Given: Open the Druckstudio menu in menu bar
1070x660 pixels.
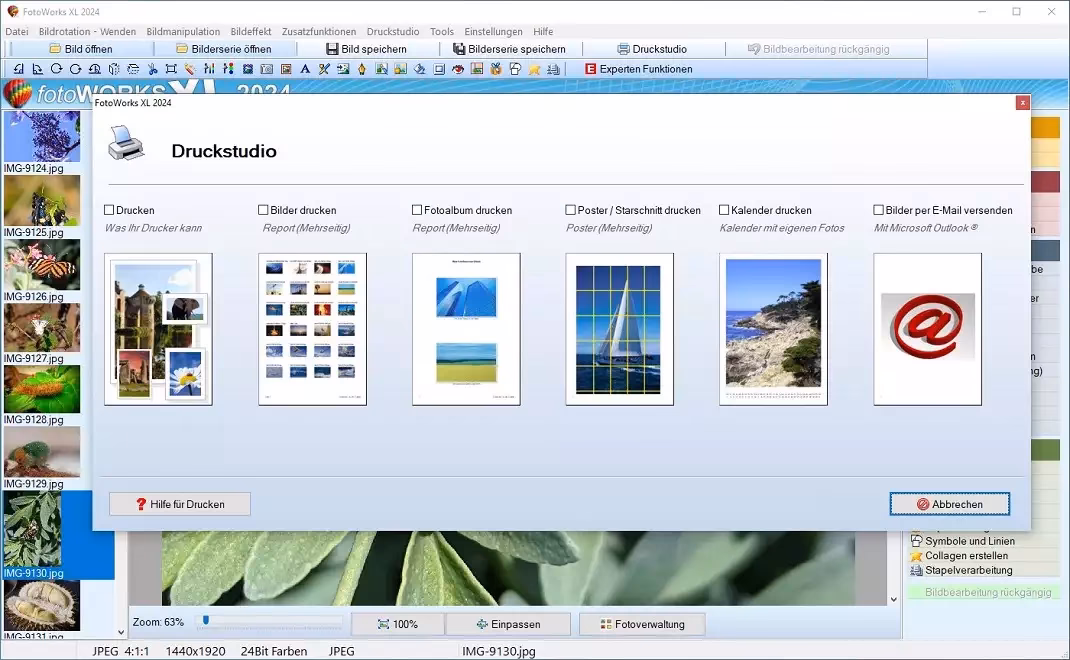Looking at the screenshot, I should tap(393, 31).
